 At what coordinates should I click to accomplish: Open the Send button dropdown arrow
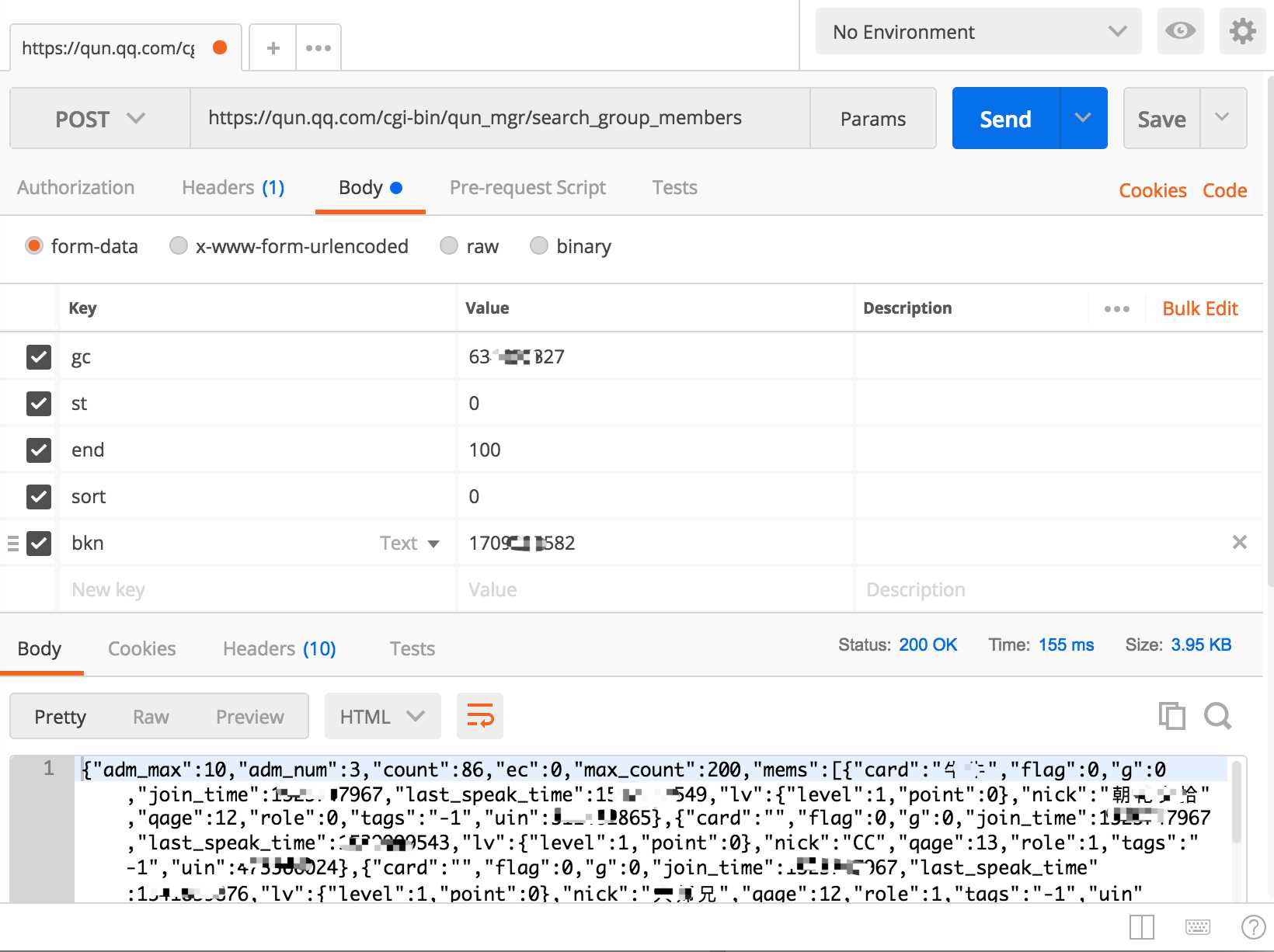click(x=1084, y=118)
